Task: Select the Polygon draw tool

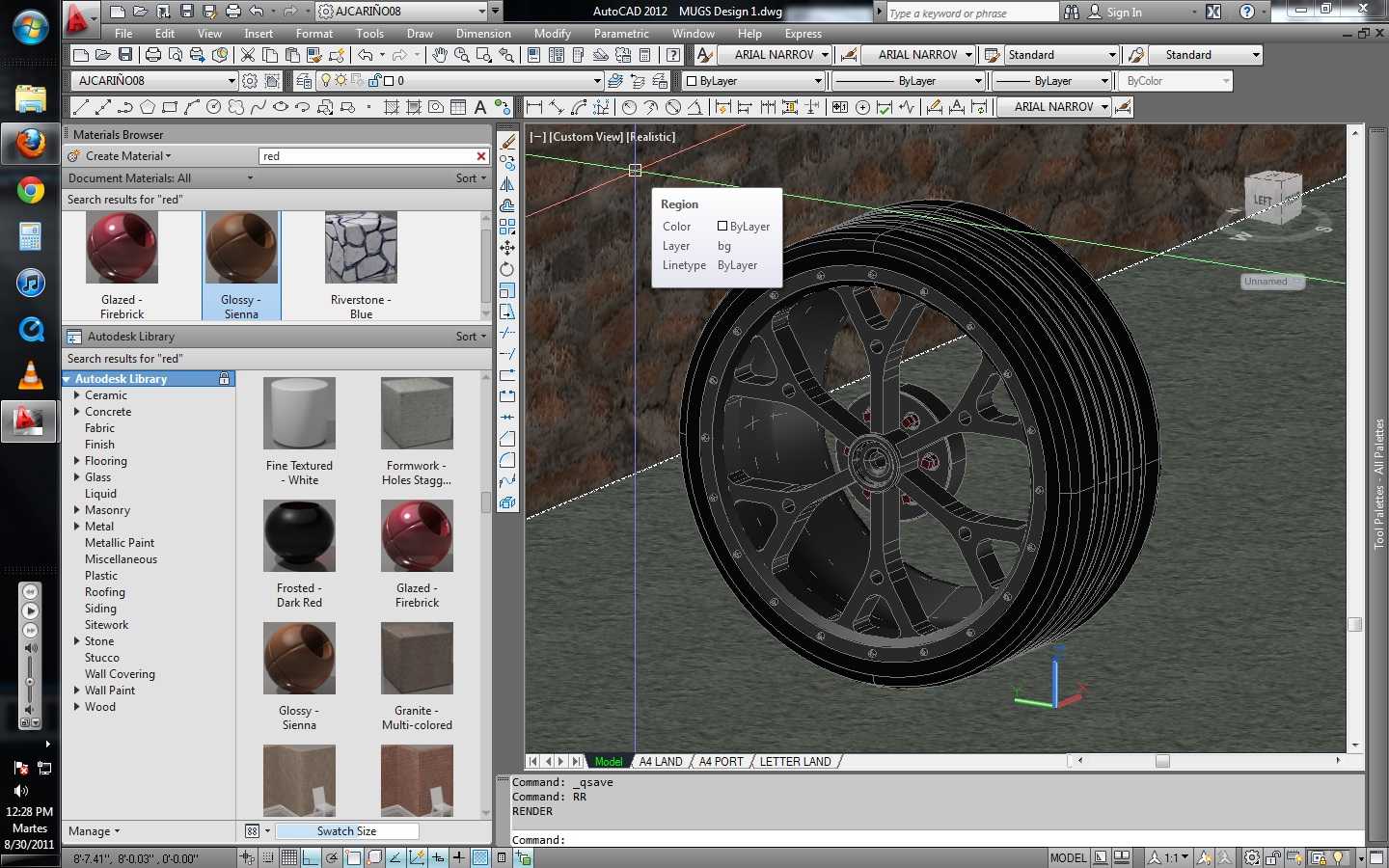Action: 148,107
